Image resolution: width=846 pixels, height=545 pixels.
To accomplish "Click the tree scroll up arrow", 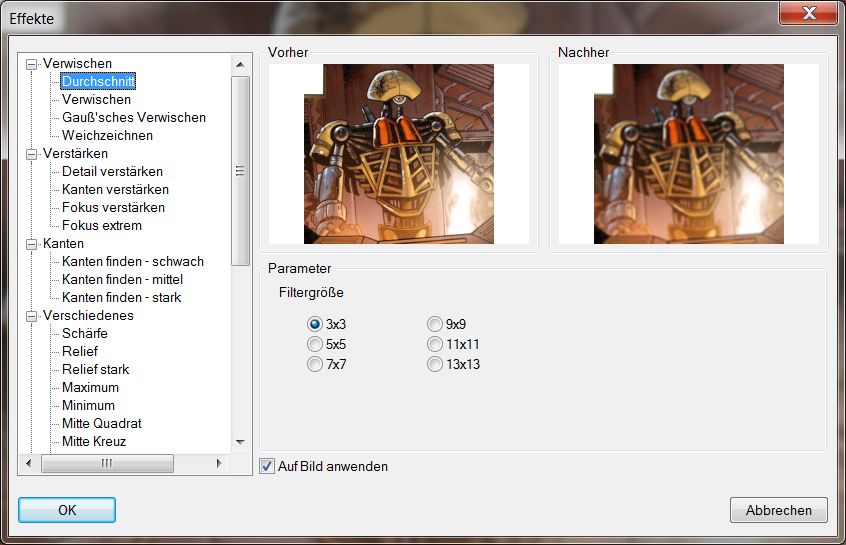I will tap(240, 65).
